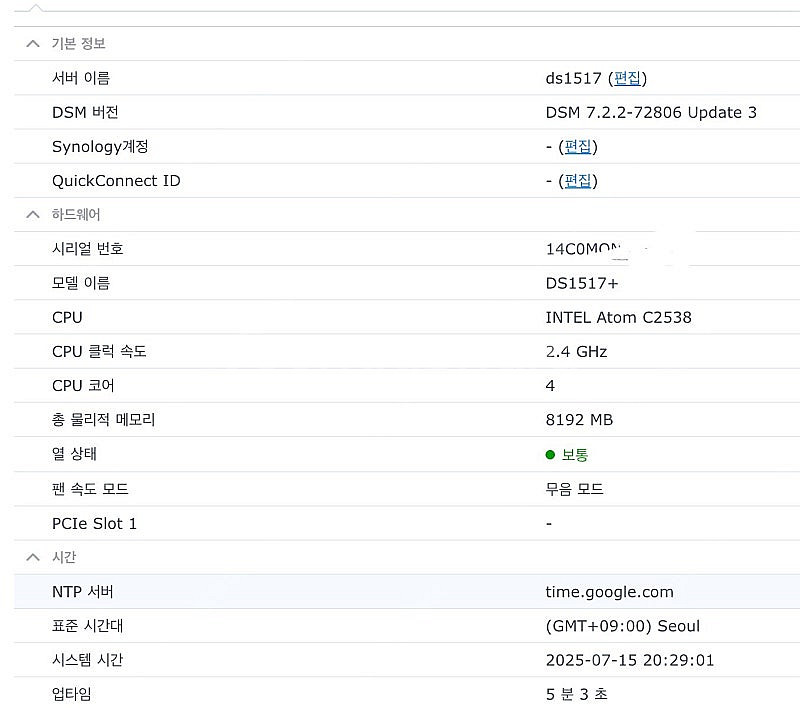Select the 무음 모드 fan value

coord(574,489)
